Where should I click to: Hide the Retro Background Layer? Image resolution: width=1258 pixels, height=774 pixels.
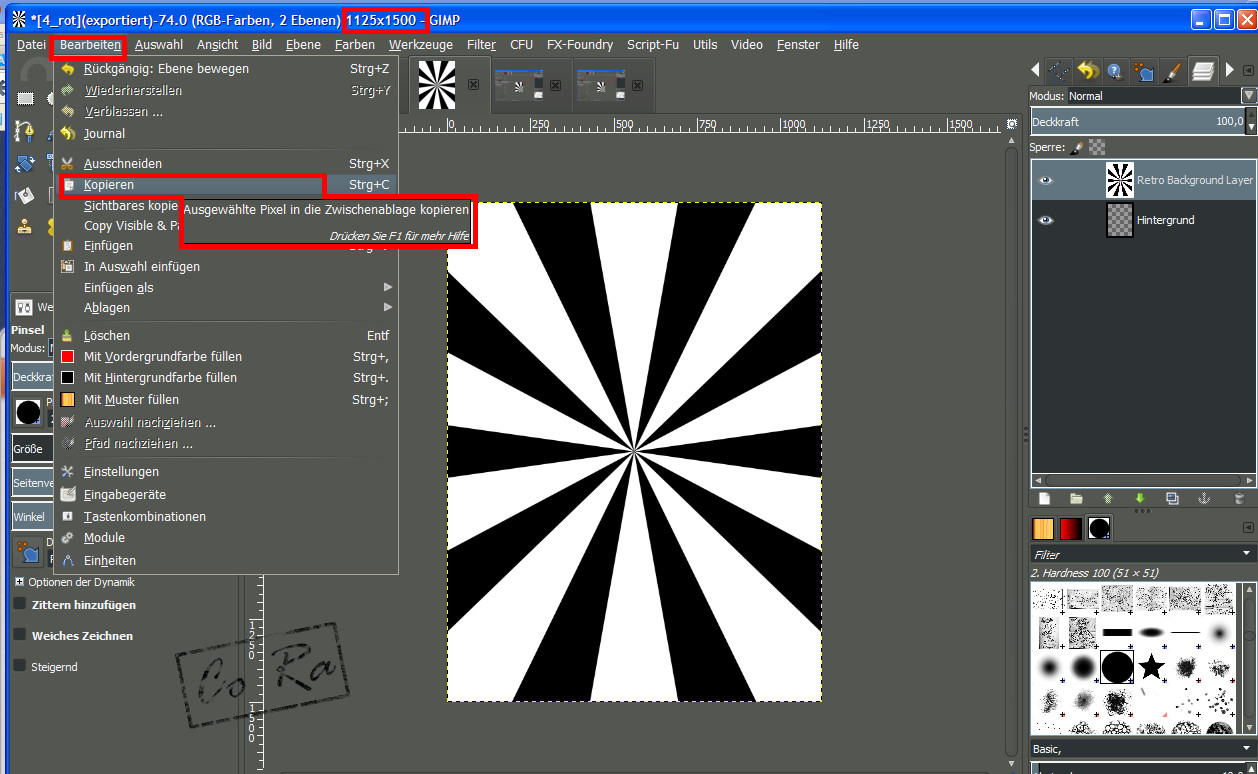point(1046,181)
